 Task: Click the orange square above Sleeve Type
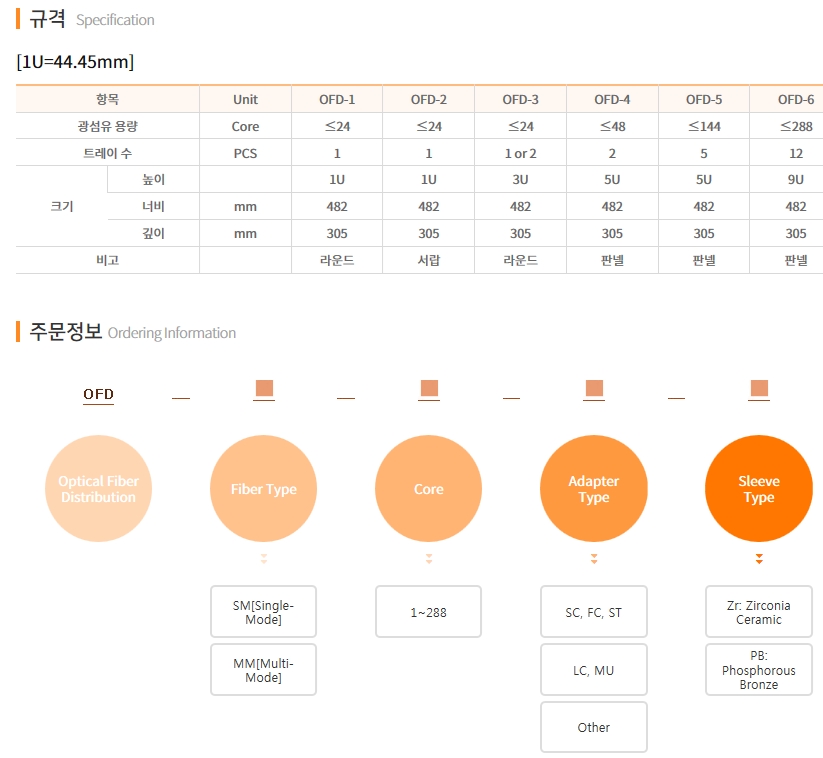coord(759,389)
